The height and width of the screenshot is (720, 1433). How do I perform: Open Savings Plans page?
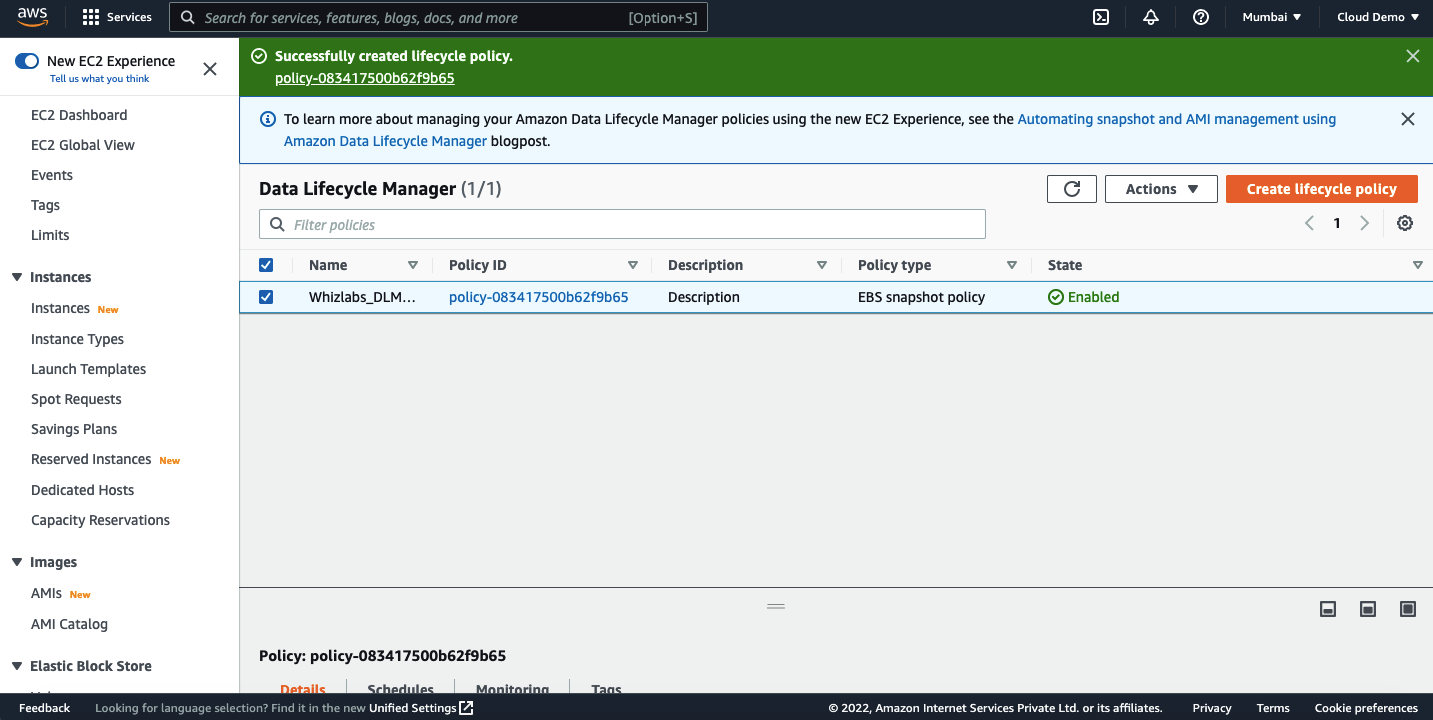74,429
